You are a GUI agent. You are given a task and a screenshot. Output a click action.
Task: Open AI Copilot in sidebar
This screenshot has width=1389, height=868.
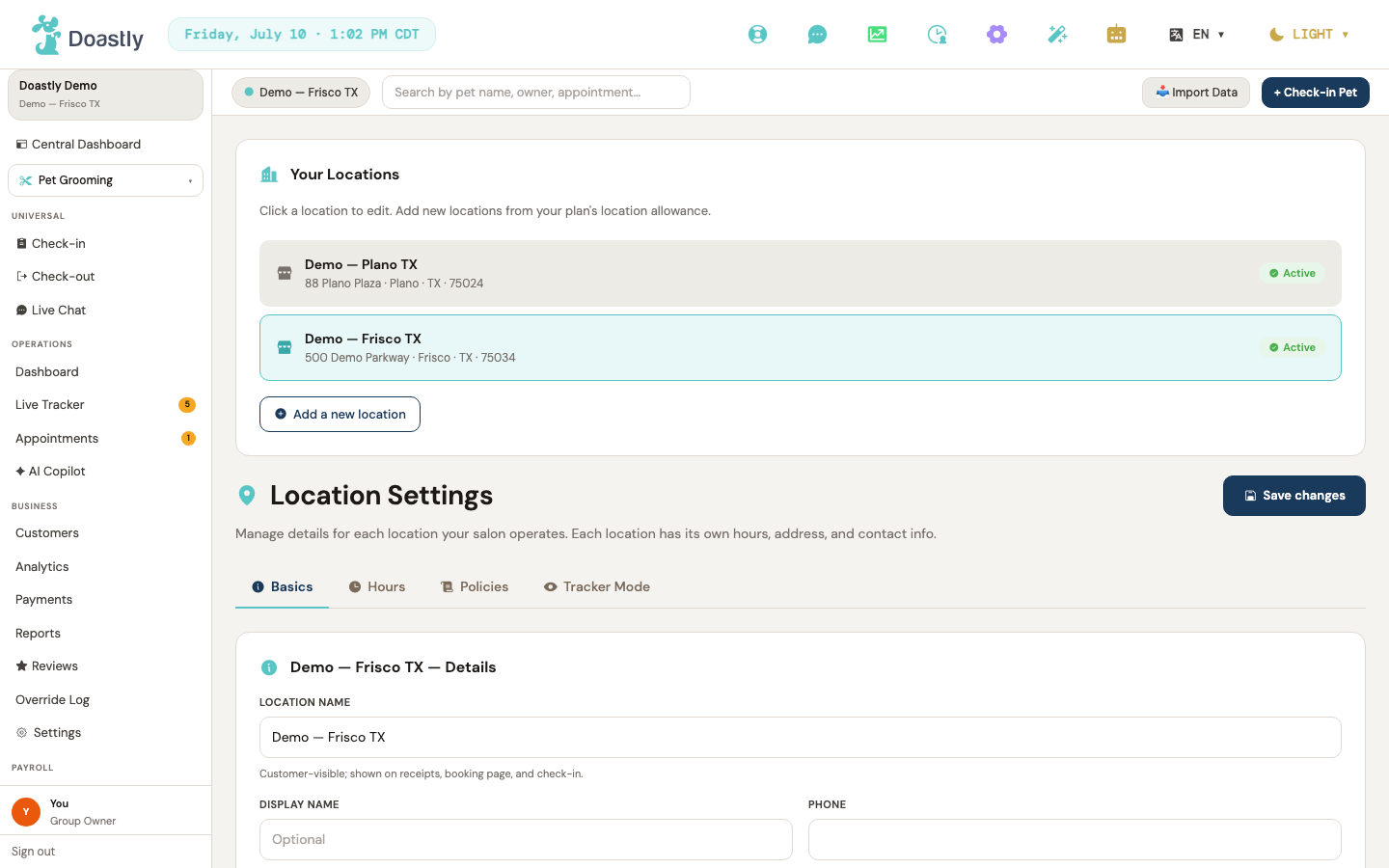point(105,472)
